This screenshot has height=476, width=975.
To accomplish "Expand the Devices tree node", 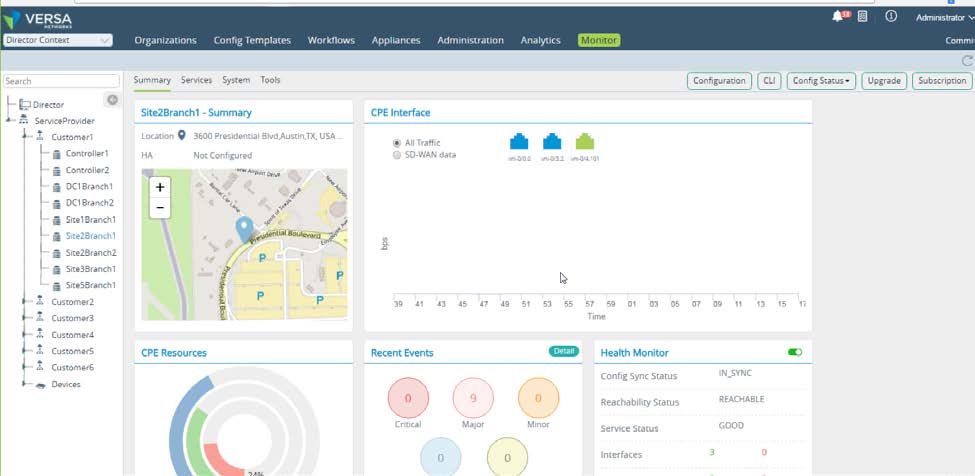I will (x=24, y=384).
